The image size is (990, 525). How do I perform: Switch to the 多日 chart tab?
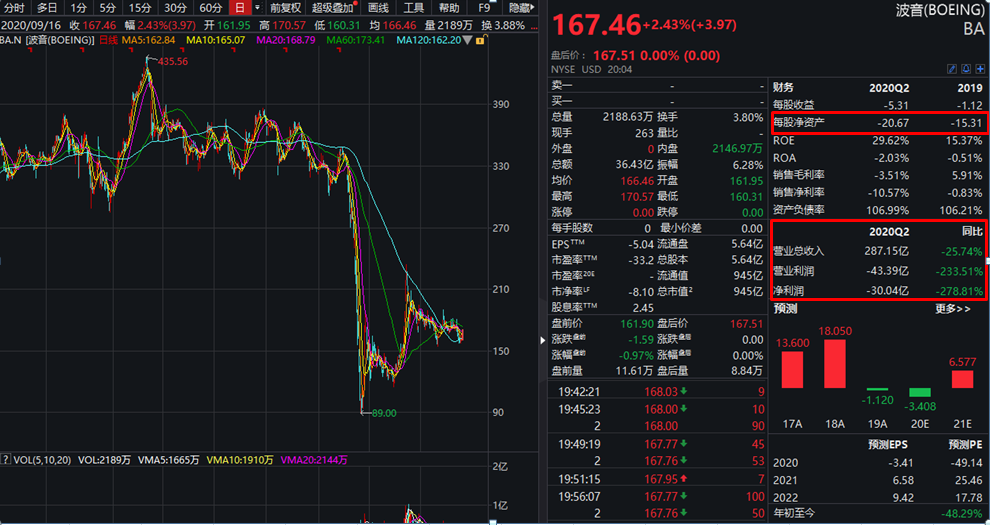47,8
